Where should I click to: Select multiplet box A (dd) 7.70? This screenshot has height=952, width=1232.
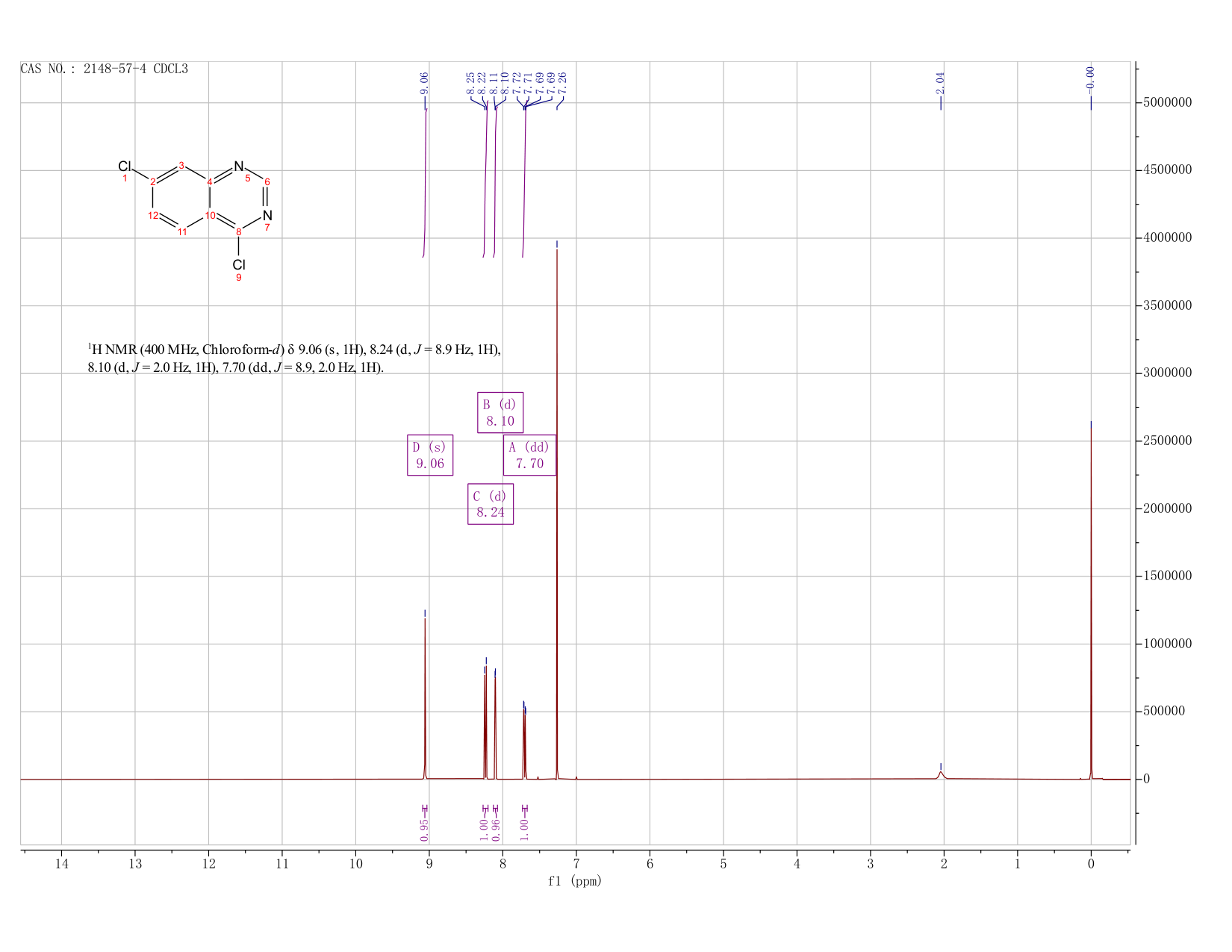[529, 455]
